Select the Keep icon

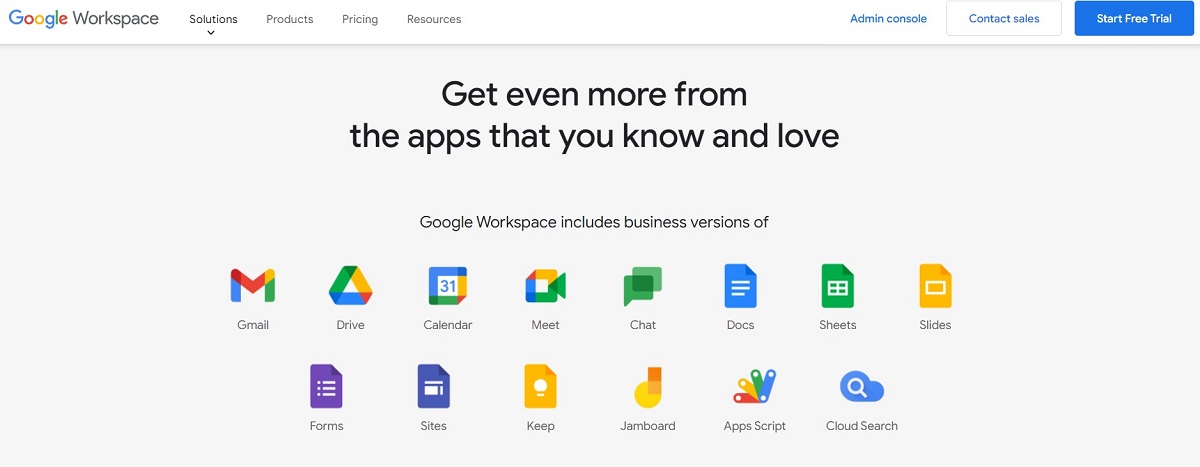[x=540, y=386]
